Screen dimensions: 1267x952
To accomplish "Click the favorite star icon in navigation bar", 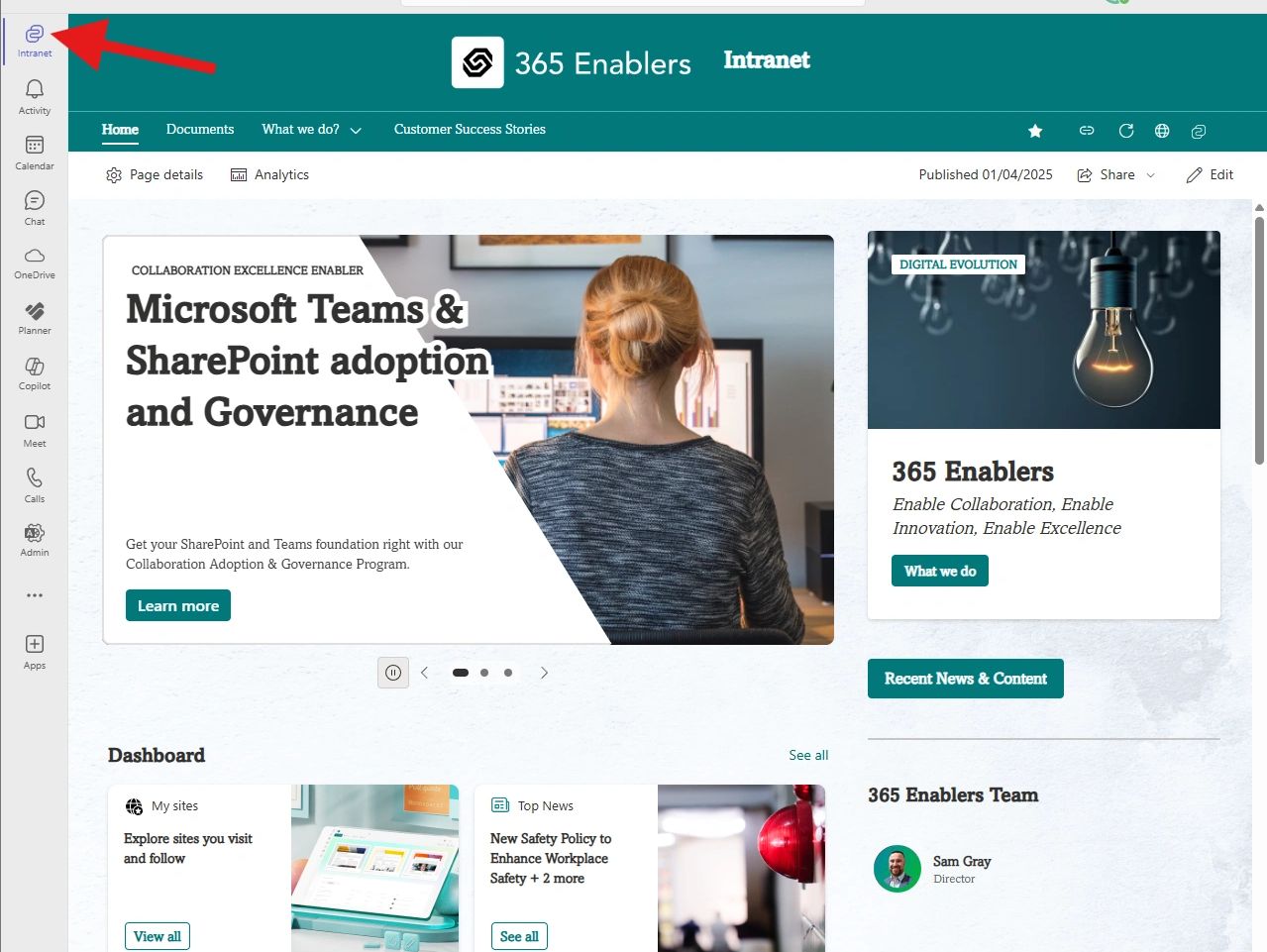I will point(1035,131).
